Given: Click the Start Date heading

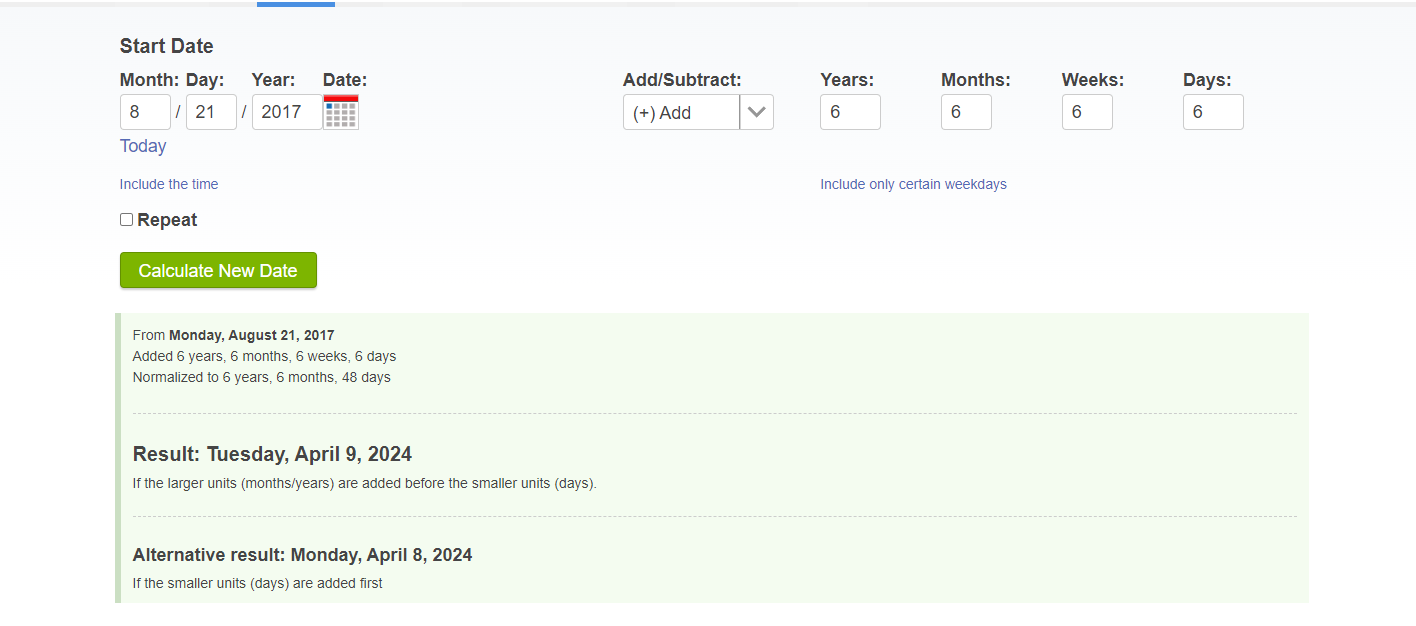Looking at the screenshot, I should (166, 46).
